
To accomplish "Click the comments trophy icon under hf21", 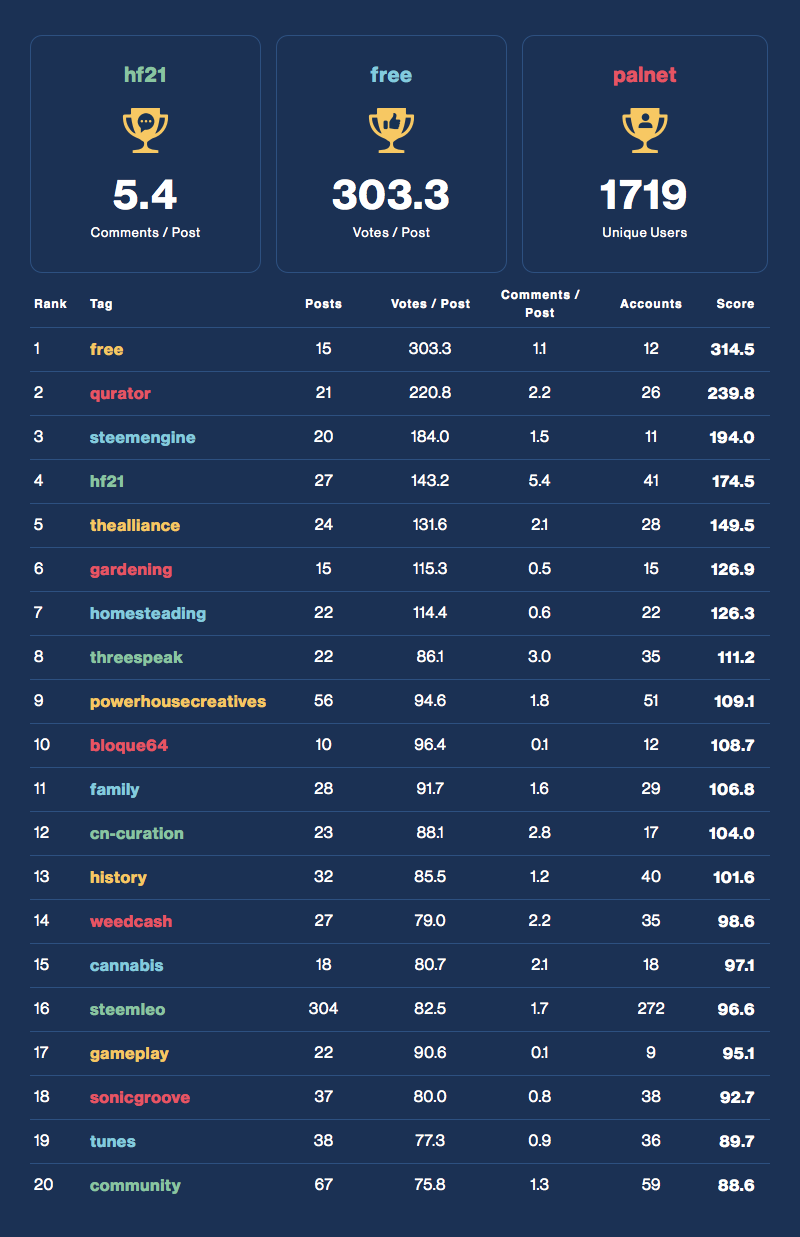I will pyautogui.click(x=145, y=131).
